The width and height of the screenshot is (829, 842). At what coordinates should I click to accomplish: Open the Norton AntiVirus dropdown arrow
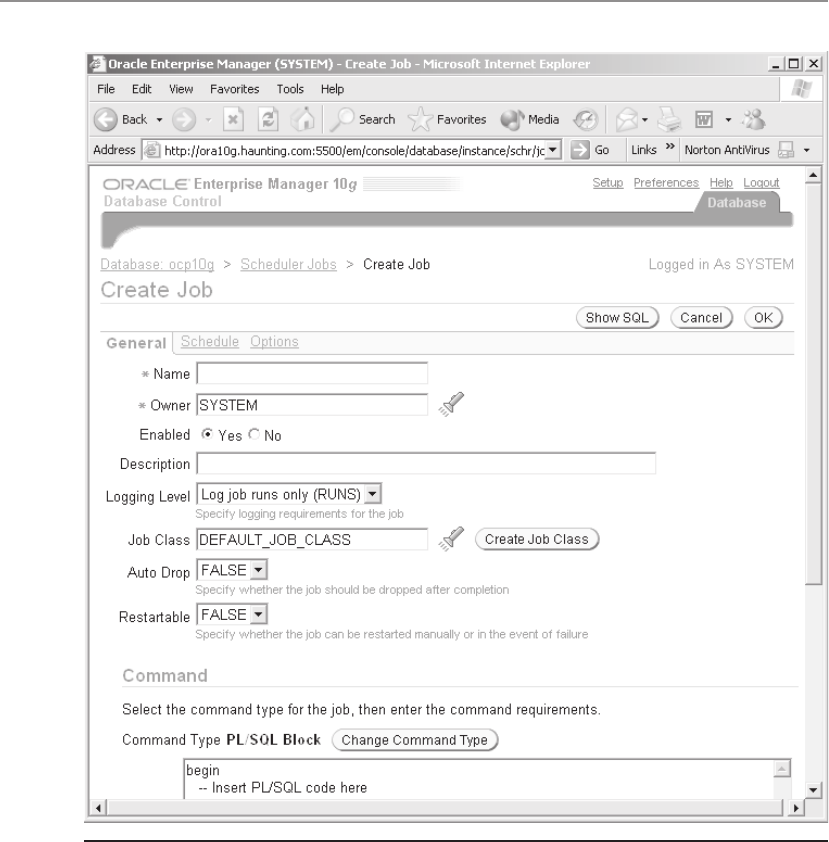tap(806, 150)
